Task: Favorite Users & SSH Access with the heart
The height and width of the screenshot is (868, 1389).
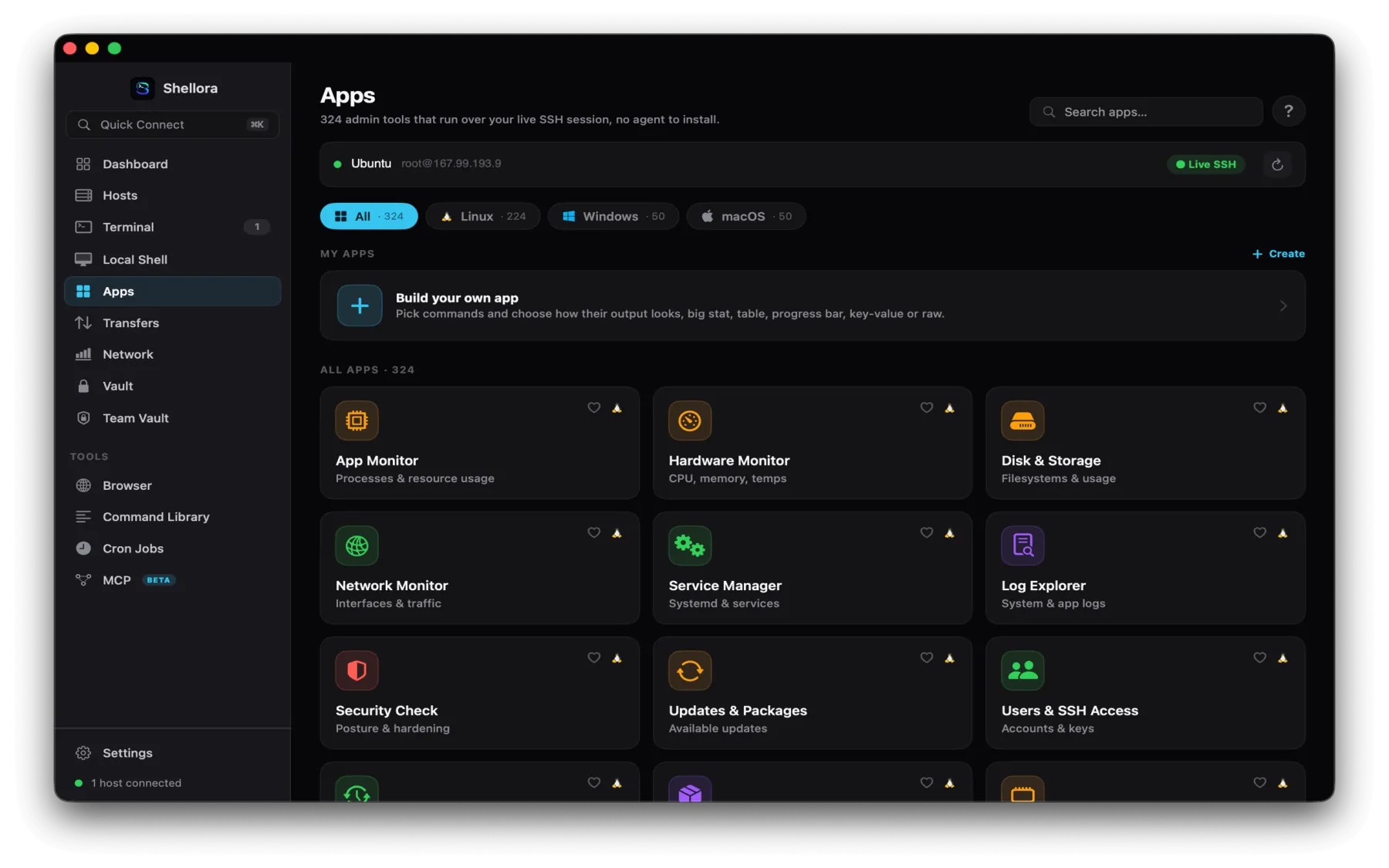Action: click(1259, 658)
